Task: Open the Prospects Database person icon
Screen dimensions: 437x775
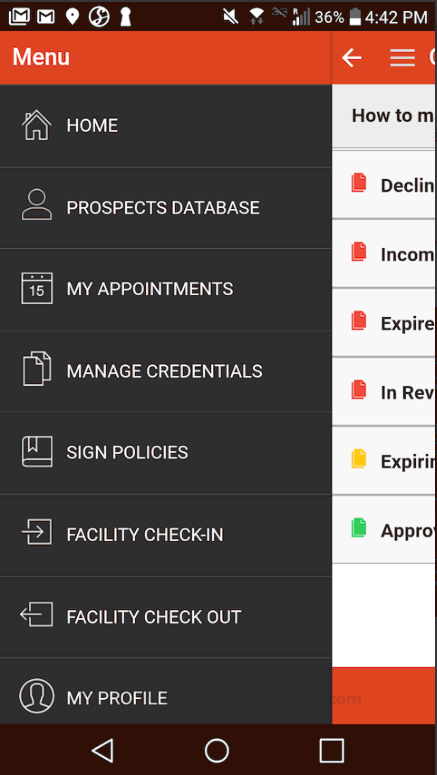Action: click(37, 205)
